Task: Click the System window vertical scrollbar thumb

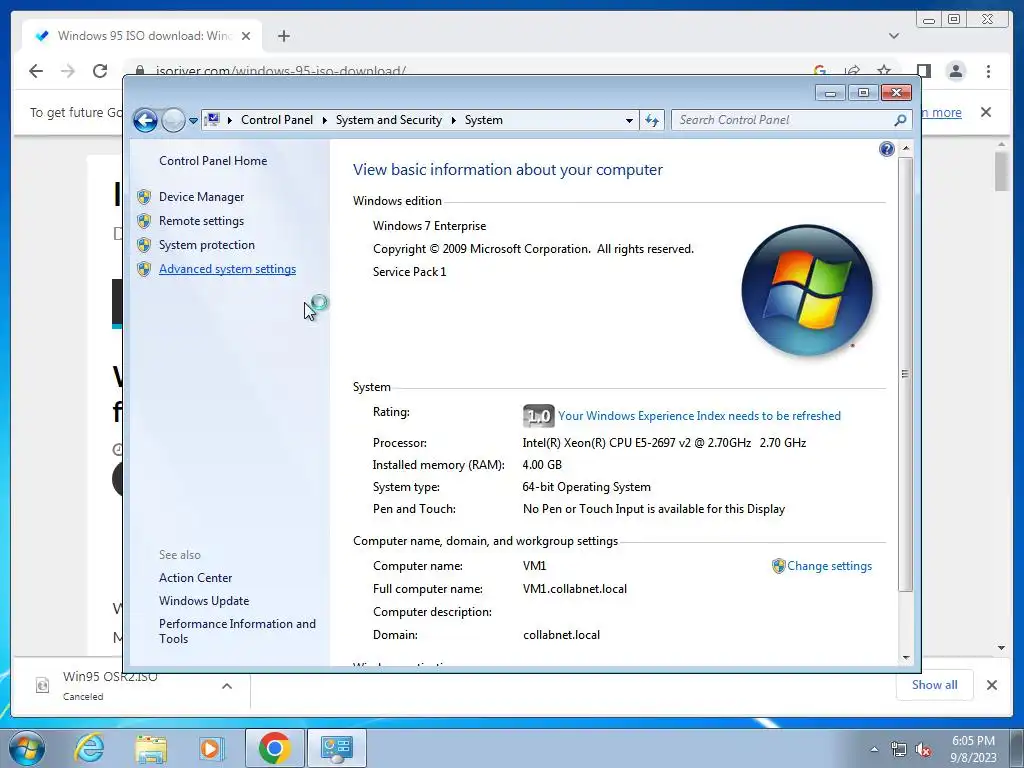Action: pyautogui.click(x=905, y=374)
